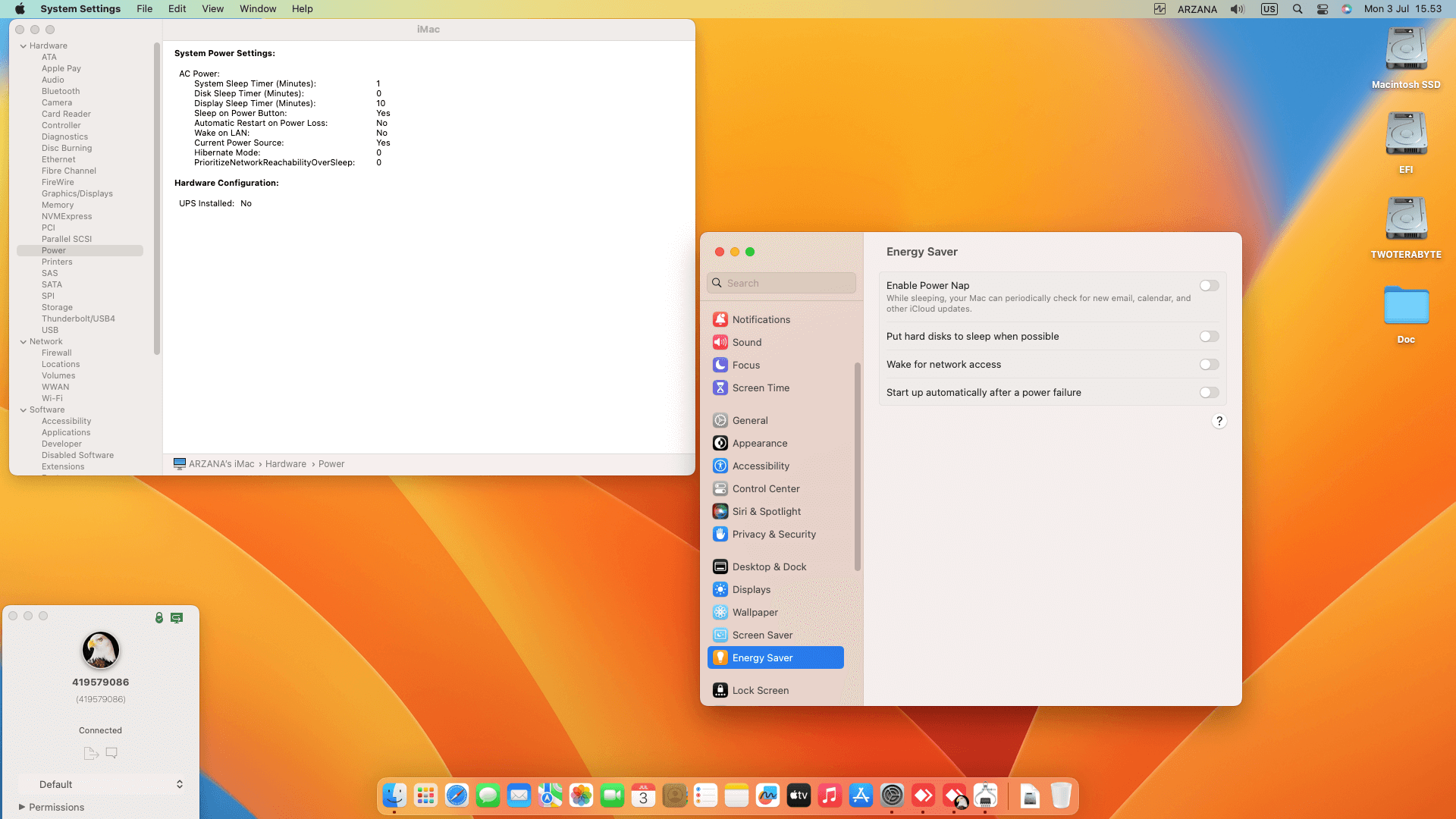Image resolution: width=1456 pixels, height=819 pixels.
Task: Open the View menu
Action: pyautogui.click(x=212, y=9)
